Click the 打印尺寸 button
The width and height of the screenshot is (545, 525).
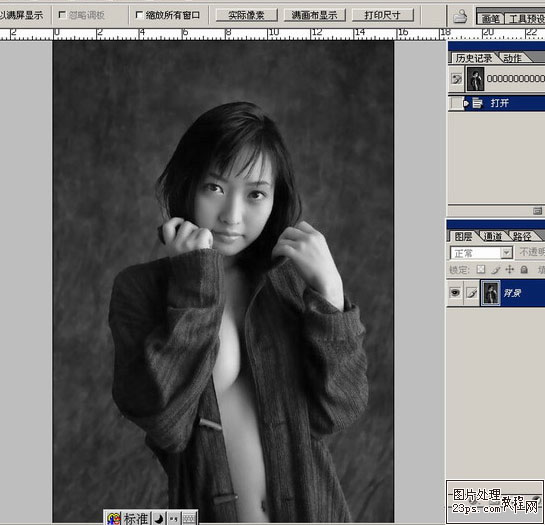point(383,15)
